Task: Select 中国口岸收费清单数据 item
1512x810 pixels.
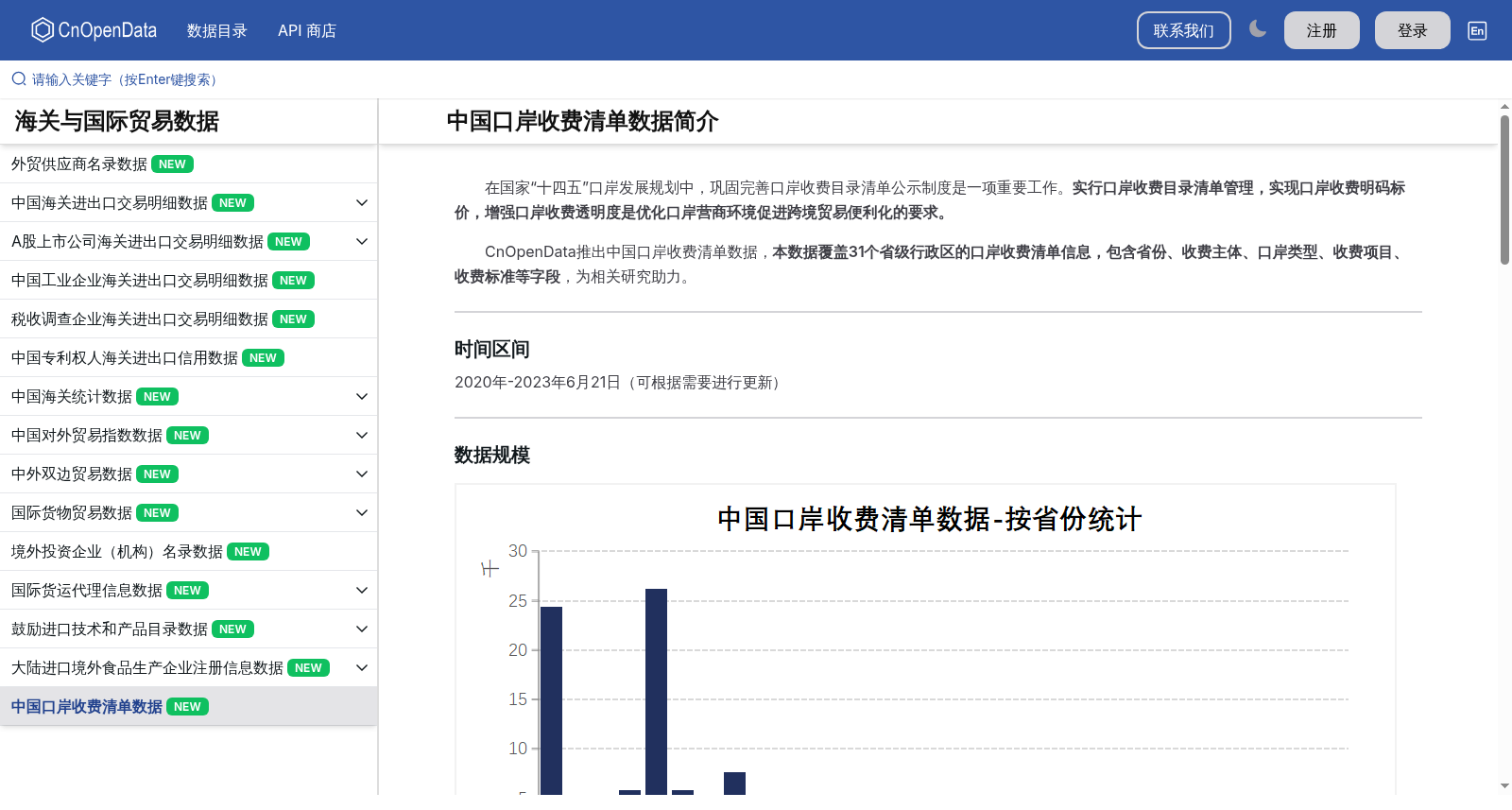Action: tap(189, 706)
